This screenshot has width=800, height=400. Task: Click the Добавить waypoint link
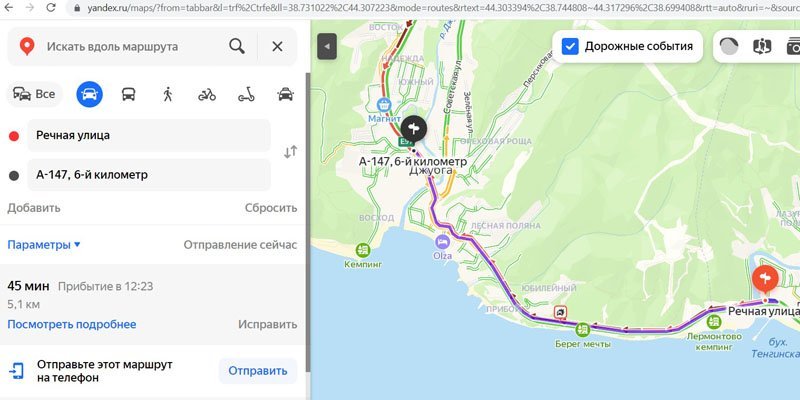pyautogui.click(x=34, y=208)
